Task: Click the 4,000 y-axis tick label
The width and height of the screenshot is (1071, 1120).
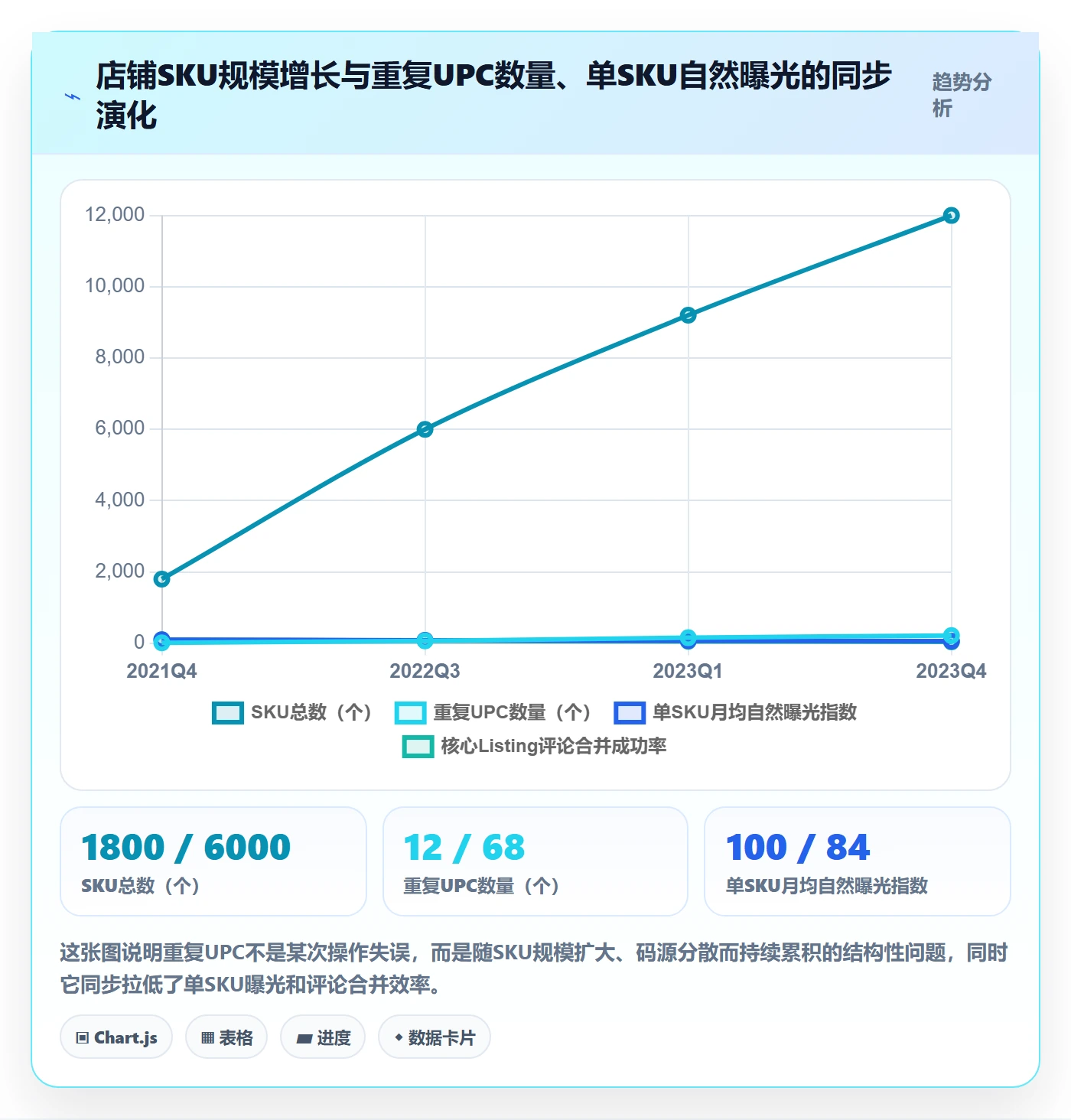Action: click(119, 500)
